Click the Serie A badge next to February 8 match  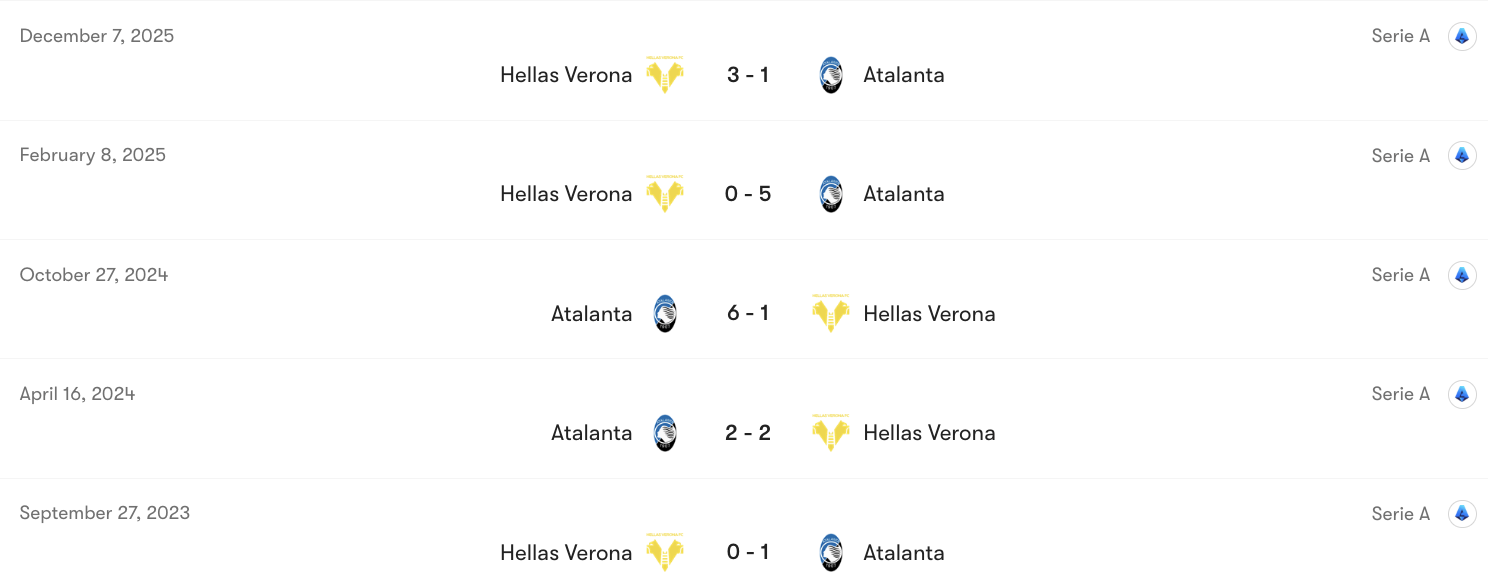pos(1461,155)
